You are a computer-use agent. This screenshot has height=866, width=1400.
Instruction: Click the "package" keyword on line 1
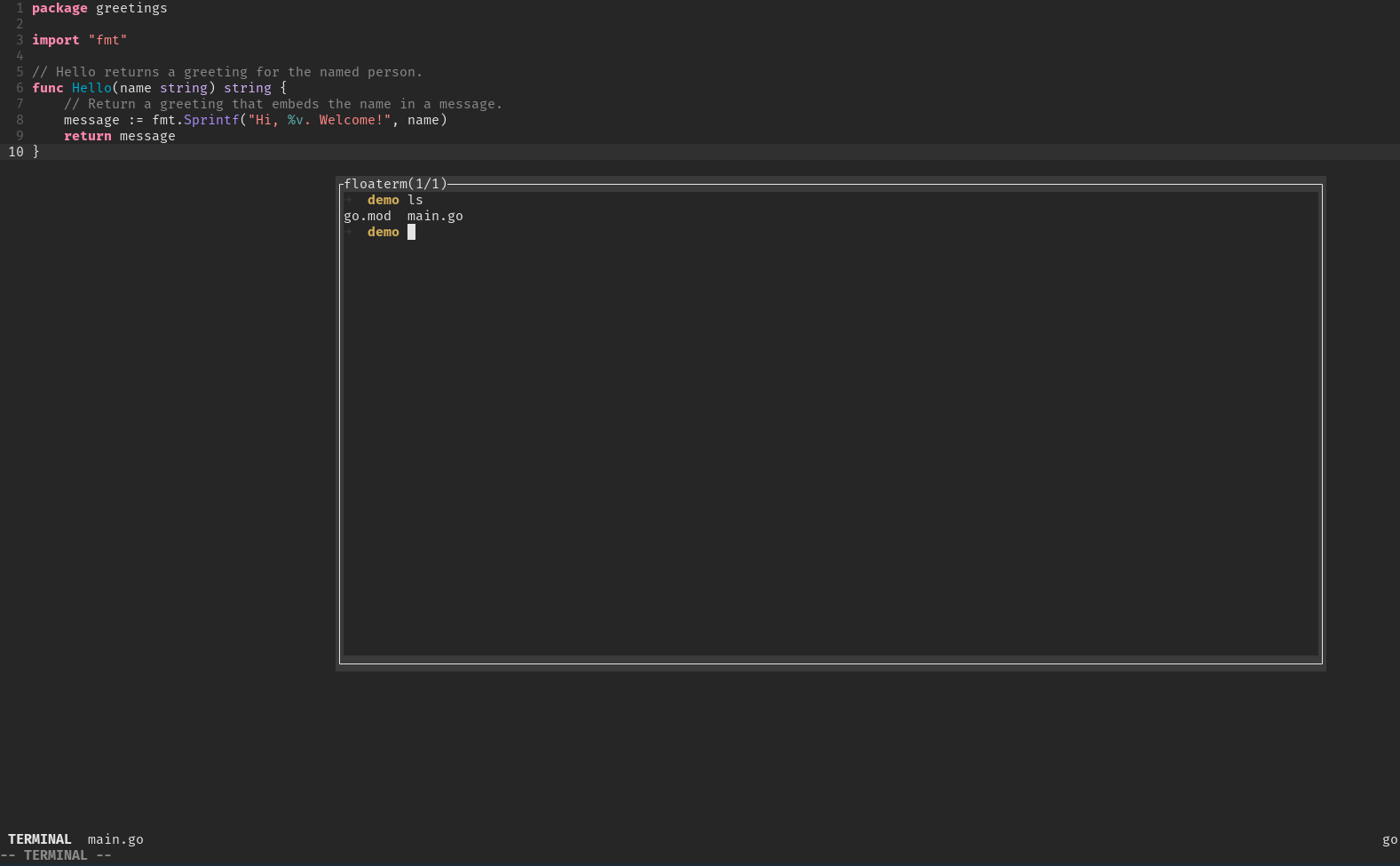click(x=59, y=8)
